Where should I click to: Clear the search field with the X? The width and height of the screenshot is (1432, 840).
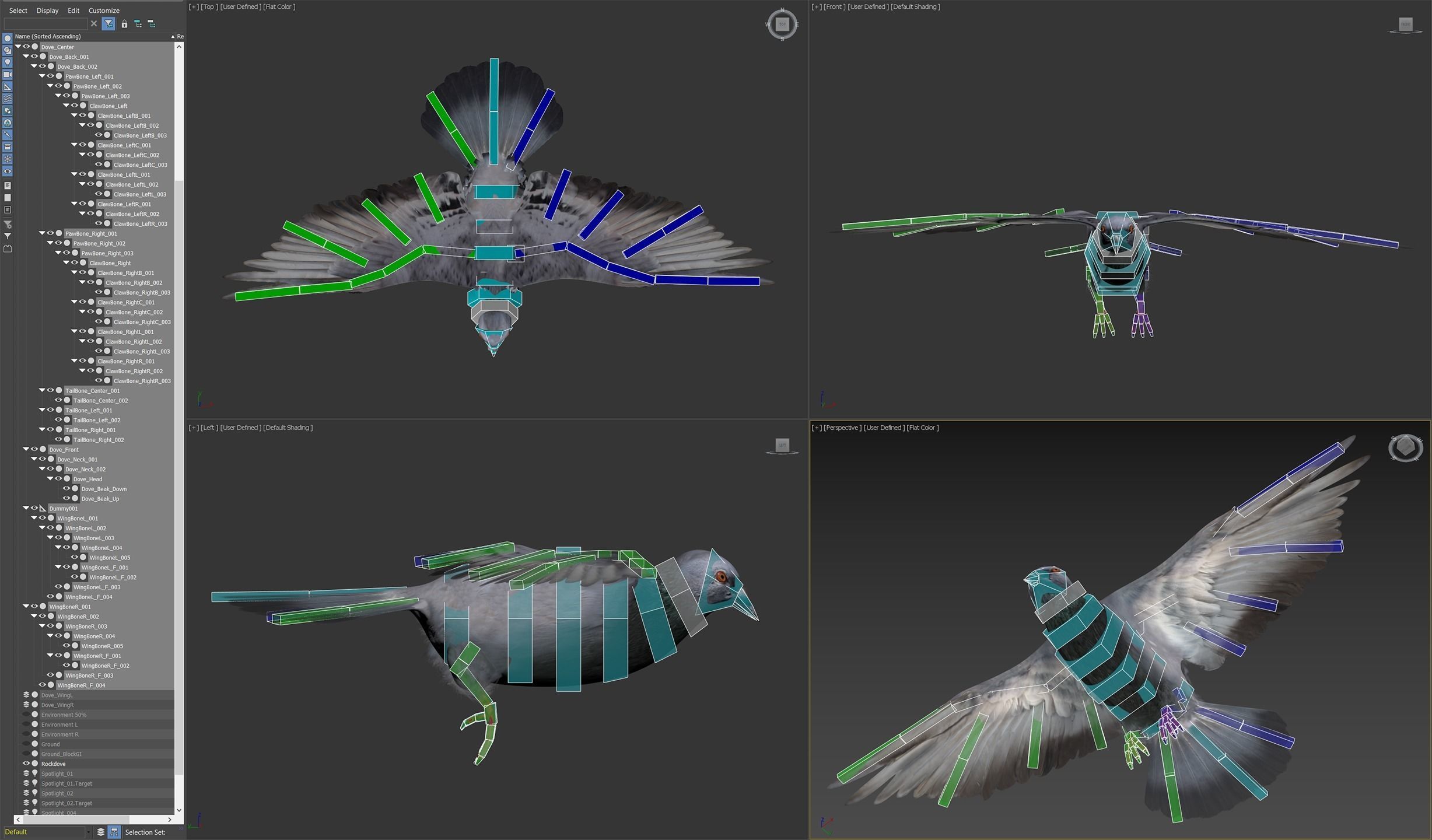(94, 24)
